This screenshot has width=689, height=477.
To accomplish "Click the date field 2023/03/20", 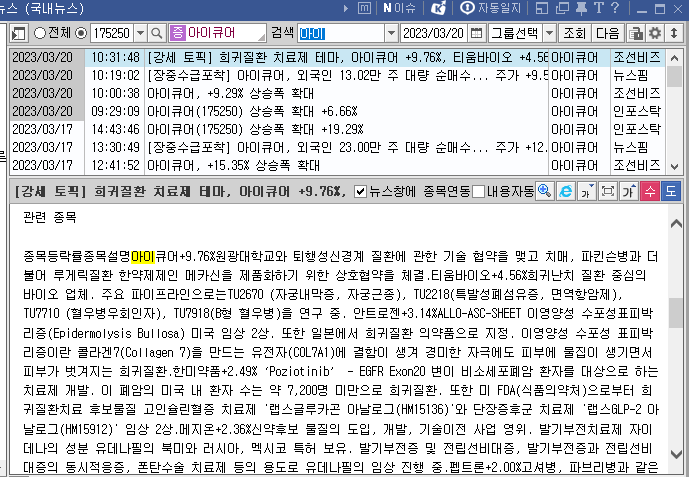I will [434, 33].
